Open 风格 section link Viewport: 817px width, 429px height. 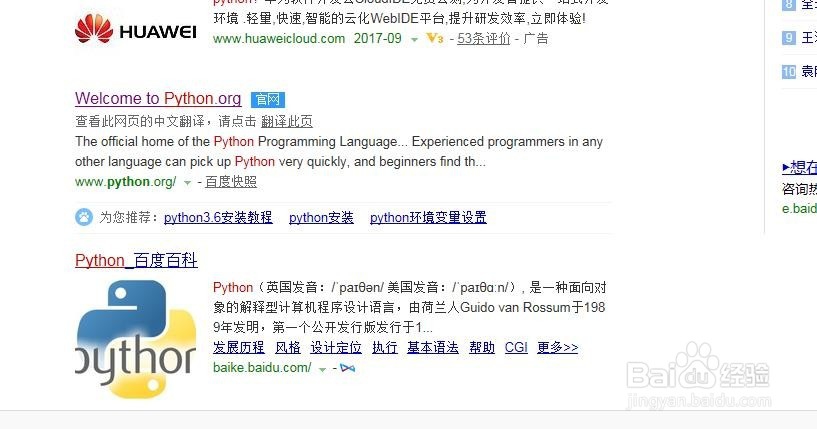pyautogui.click(x=288, y=347)
